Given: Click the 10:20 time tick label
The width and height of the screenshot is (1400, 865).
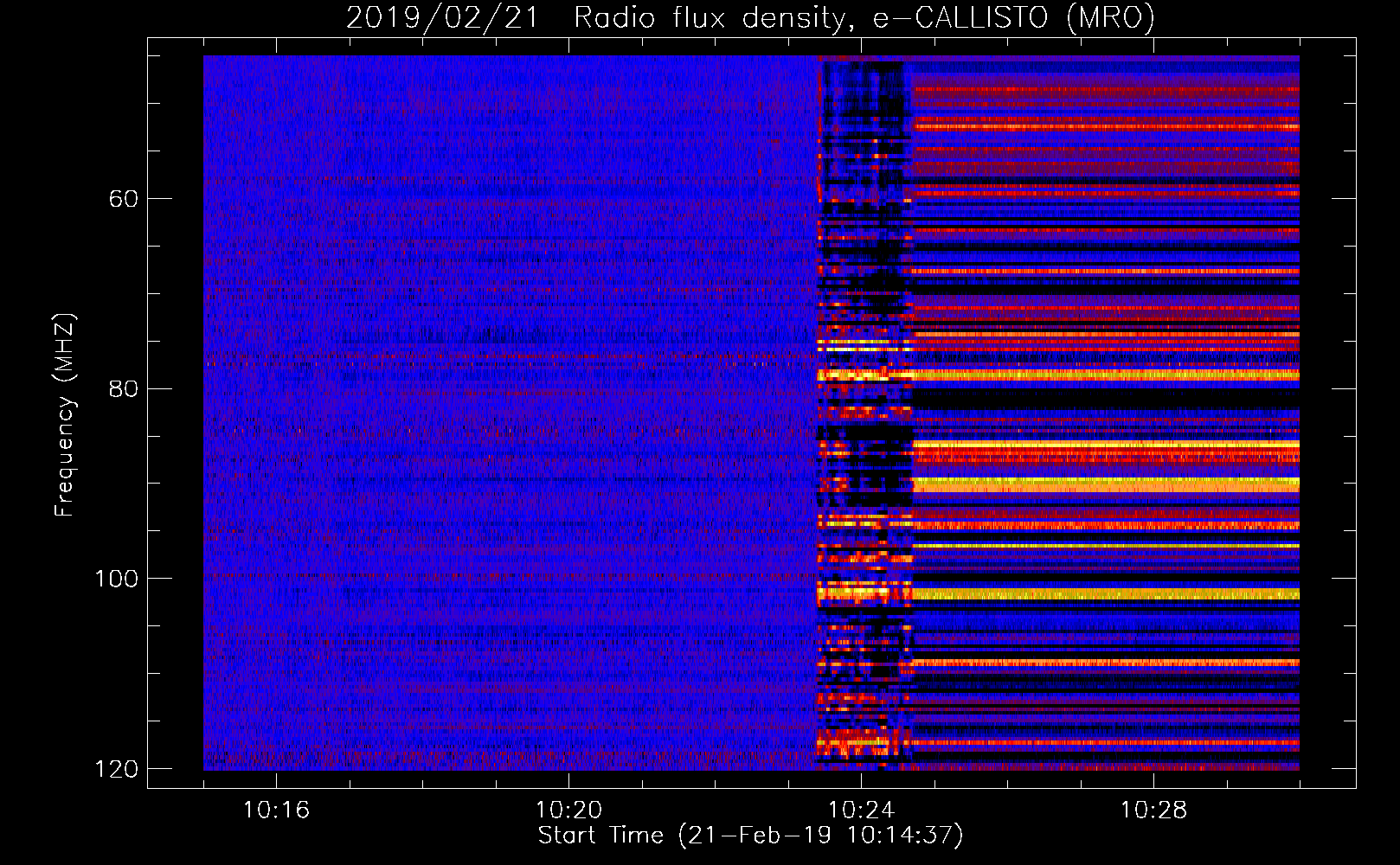Looking at the screenshot, I should pos(568,811).
